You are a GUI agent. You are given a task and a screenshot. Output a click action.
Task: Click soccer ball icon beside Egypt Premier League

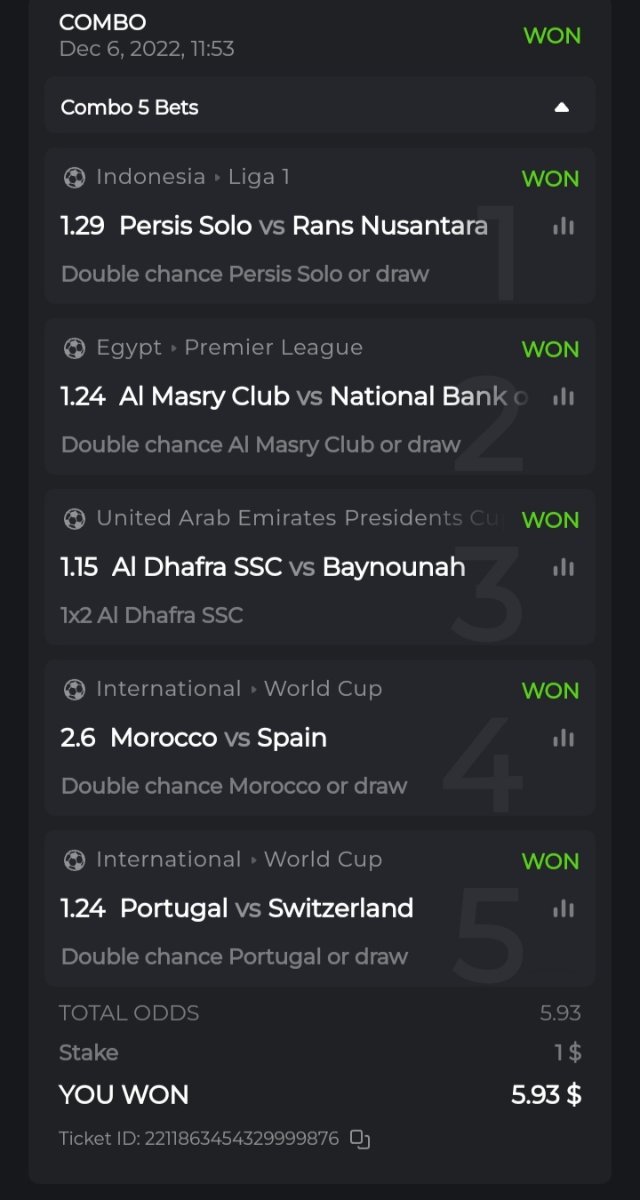[75, 348]
